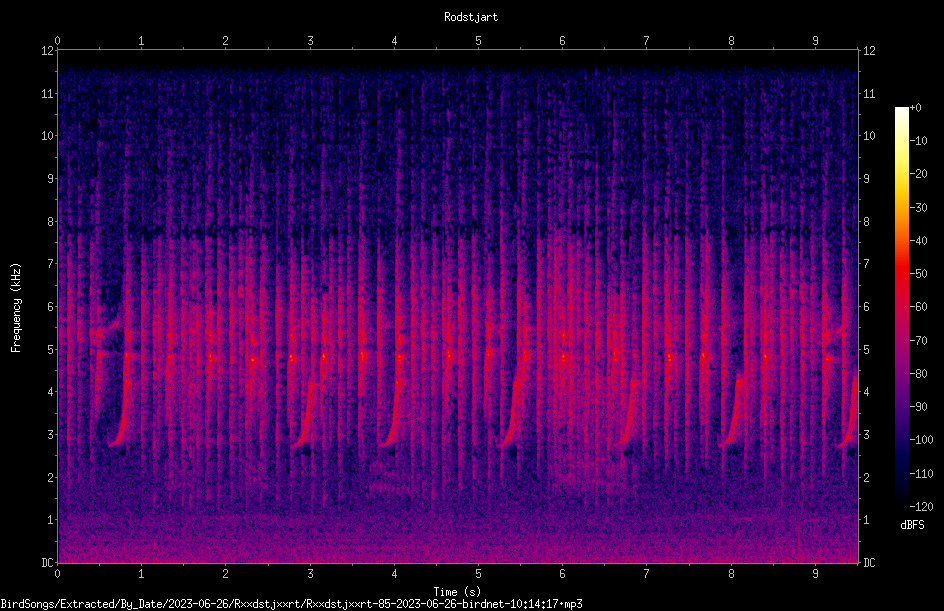Screen dimensions: 944x611
Task: Click the 12 tick on the left frequency axis
Action: (x=47, y=51)
